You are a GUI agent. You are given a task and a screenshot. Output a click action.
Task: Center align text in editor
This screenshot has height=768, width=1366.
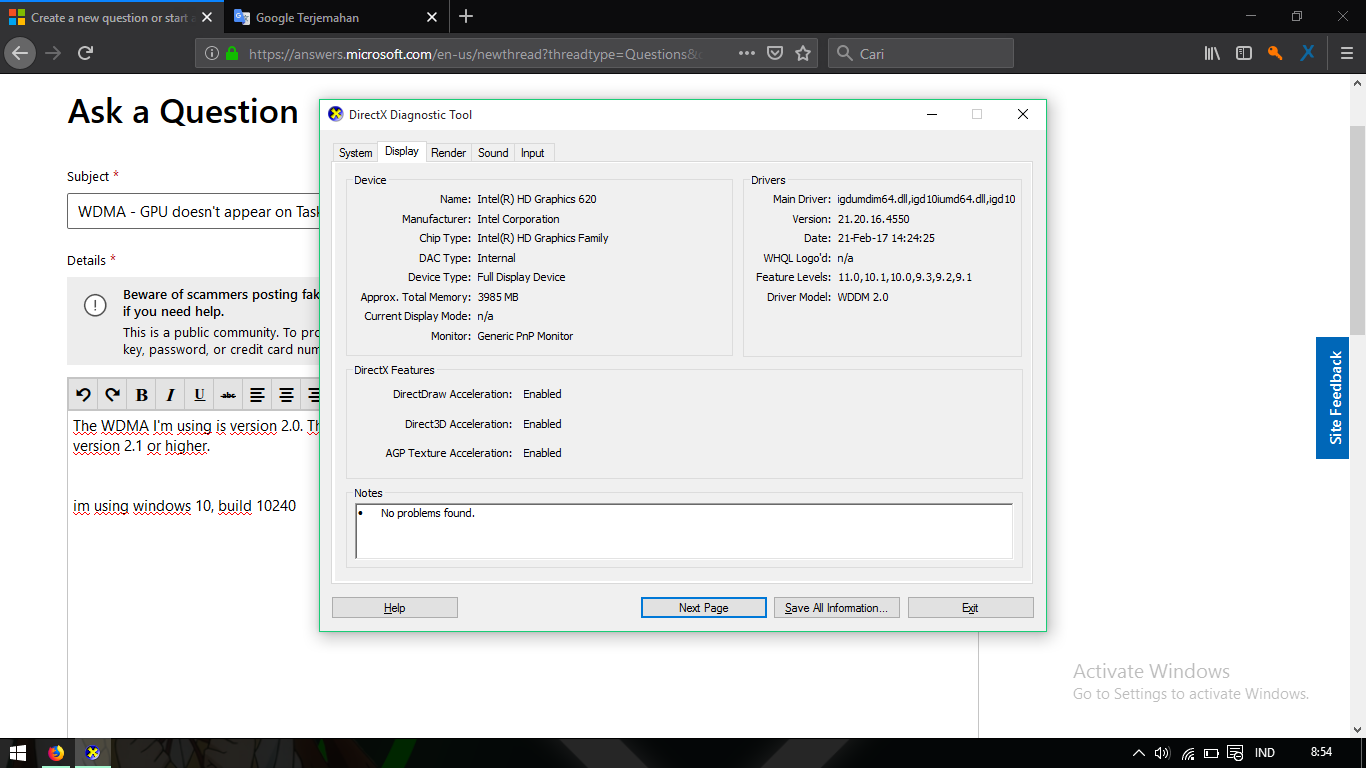[286, 395]
